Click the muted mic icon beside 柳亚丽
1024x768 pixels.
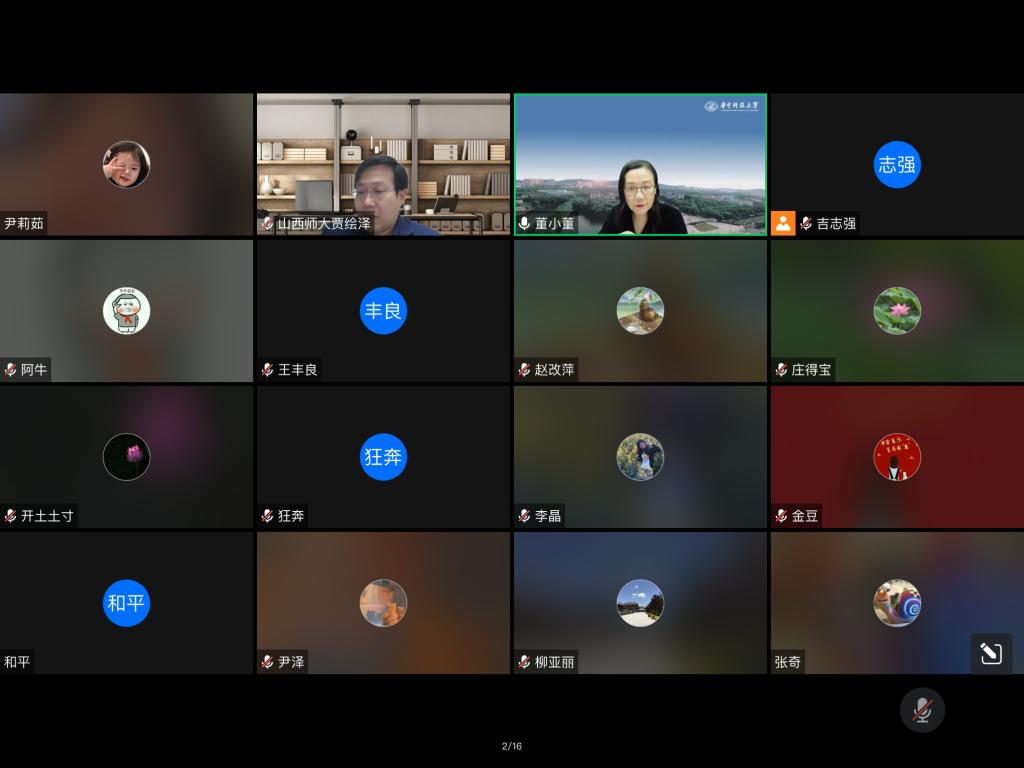524,662
